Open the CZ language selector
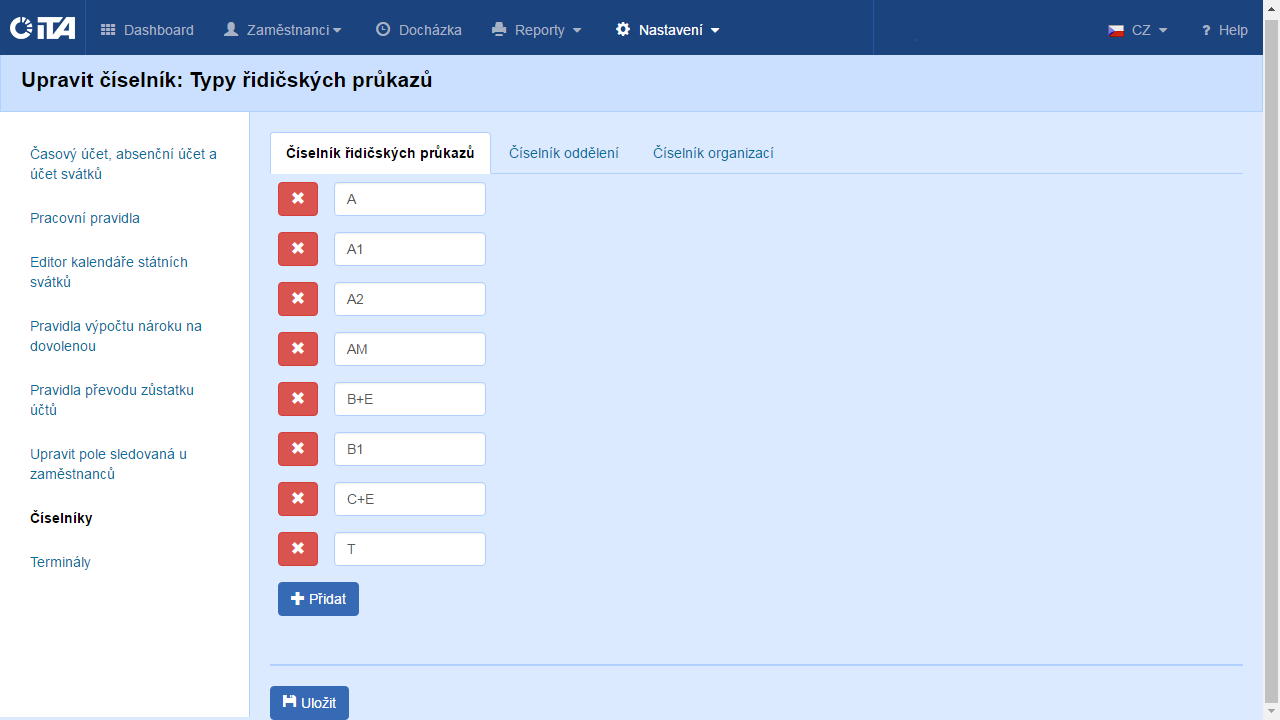This screenshot has width=1280, height=720. [1138, 30]
